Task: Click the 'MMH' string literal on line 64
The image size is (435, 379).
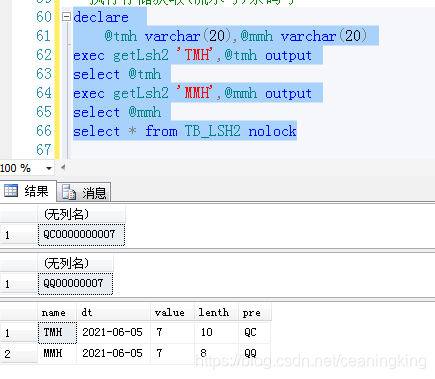Action: coord(195,93)
